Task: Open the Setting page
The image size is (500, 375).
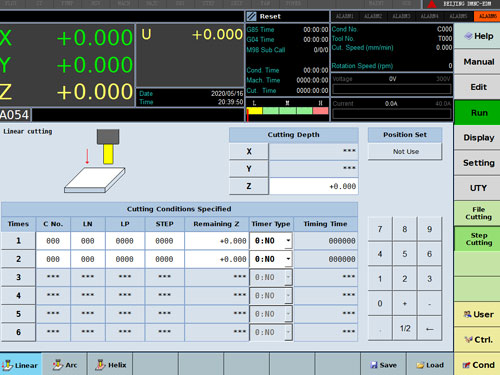Action: 477,163
